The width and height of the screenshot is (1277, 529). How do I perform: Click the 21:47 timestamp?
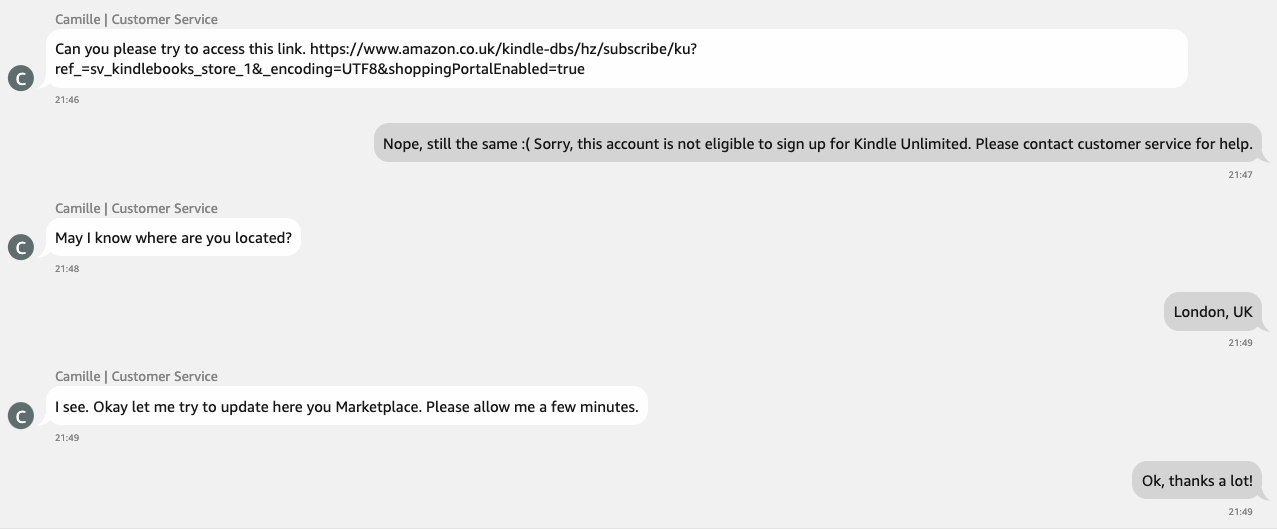[x=1240, y=174]
